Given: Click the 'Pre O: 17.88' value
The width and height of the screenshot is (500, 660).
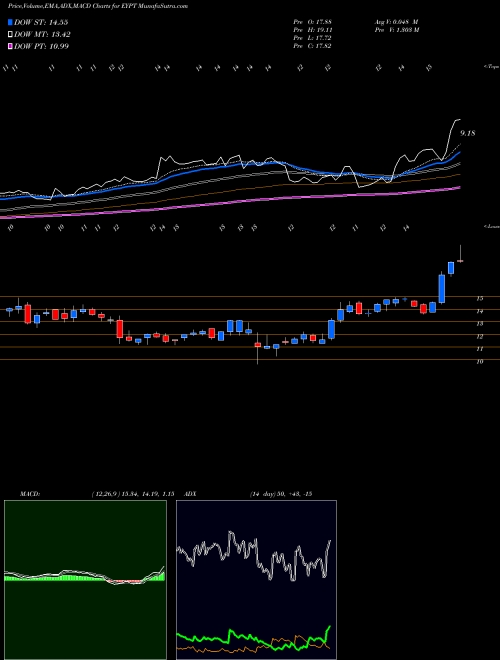Looking at the screenshot, I should click(312, 22).
